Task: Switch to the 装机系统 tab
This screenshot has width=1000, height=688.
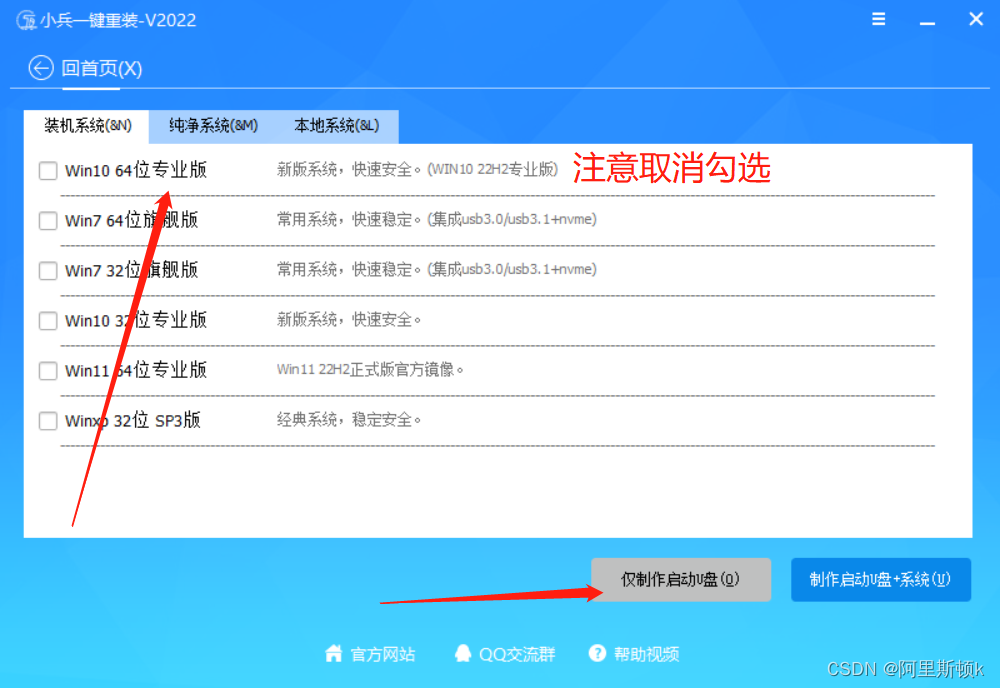Action: coord(87,126)
